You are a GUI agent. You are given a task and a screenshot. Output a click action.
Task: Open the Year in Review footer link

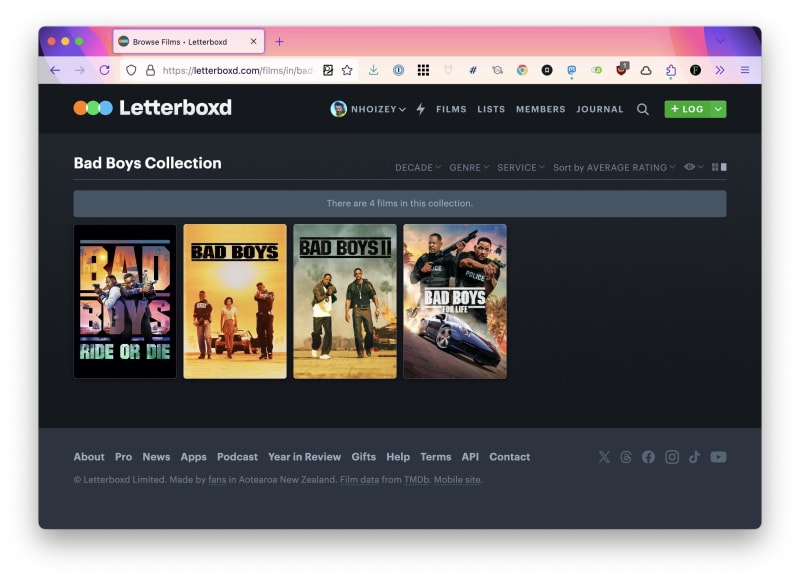[x=305, y=457]
